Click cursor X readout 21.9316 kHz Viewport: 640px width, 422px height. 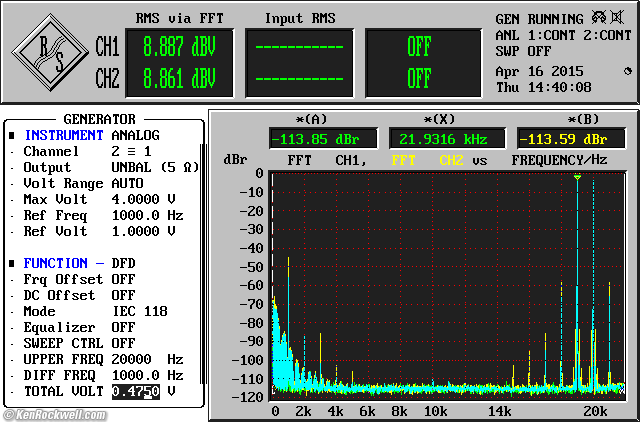pyautogui.click(x=447, y=139)
